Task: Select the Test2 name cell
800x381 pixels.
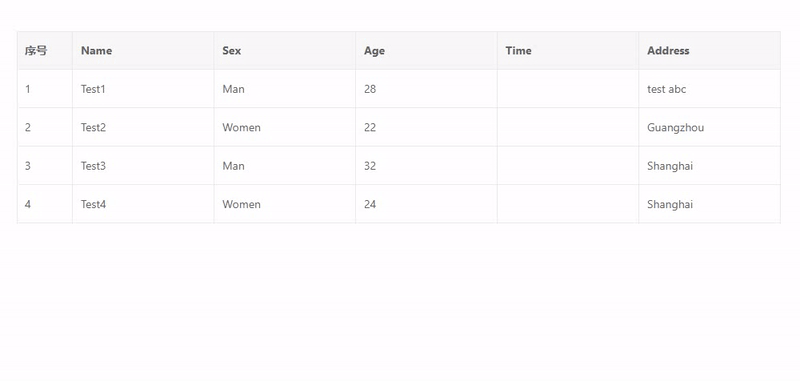Action: pos(143,128)
